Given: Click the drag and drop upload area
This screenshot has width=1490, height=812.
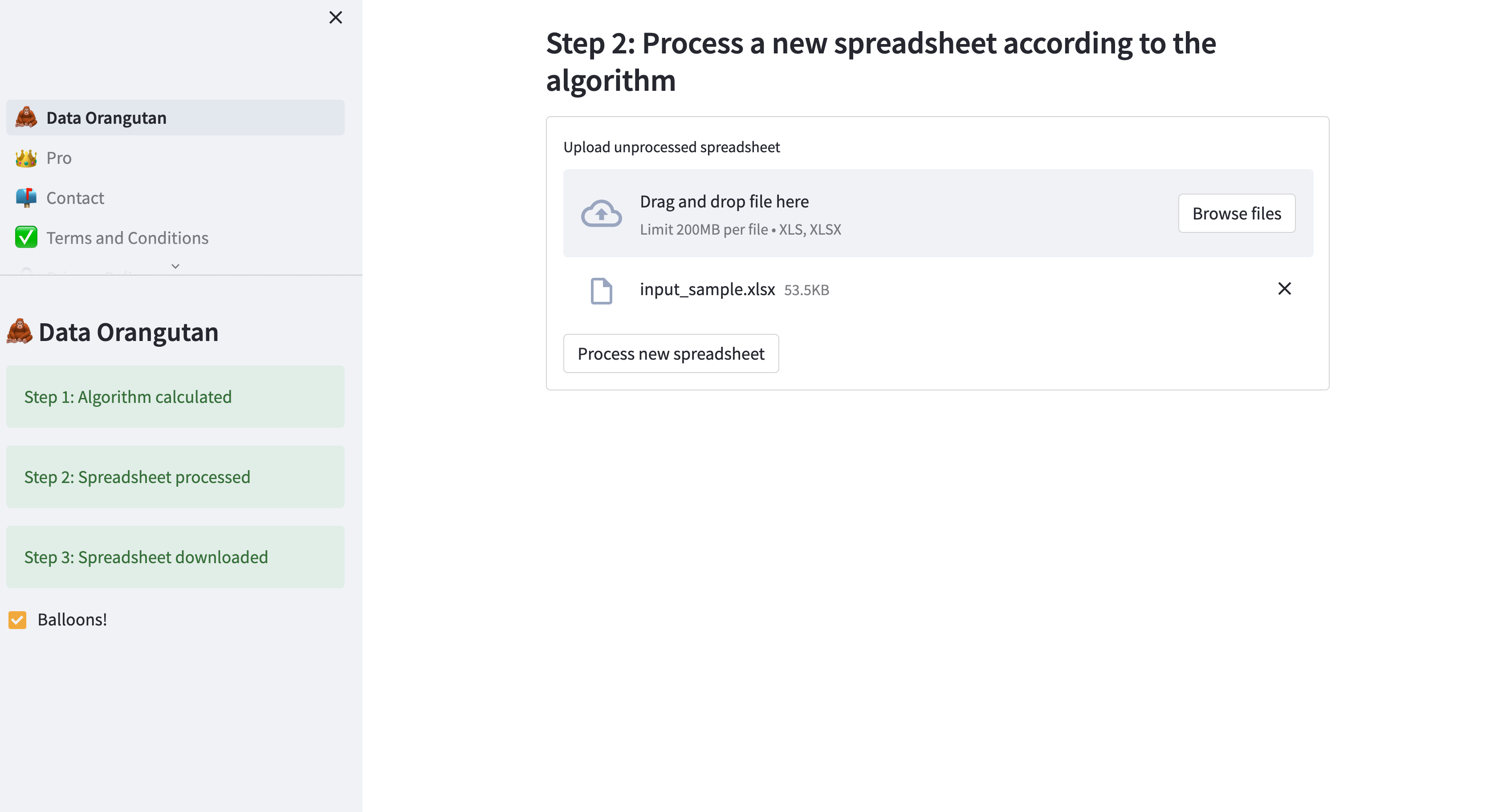Looking at the screenshot, I should [x=938, y=213].
